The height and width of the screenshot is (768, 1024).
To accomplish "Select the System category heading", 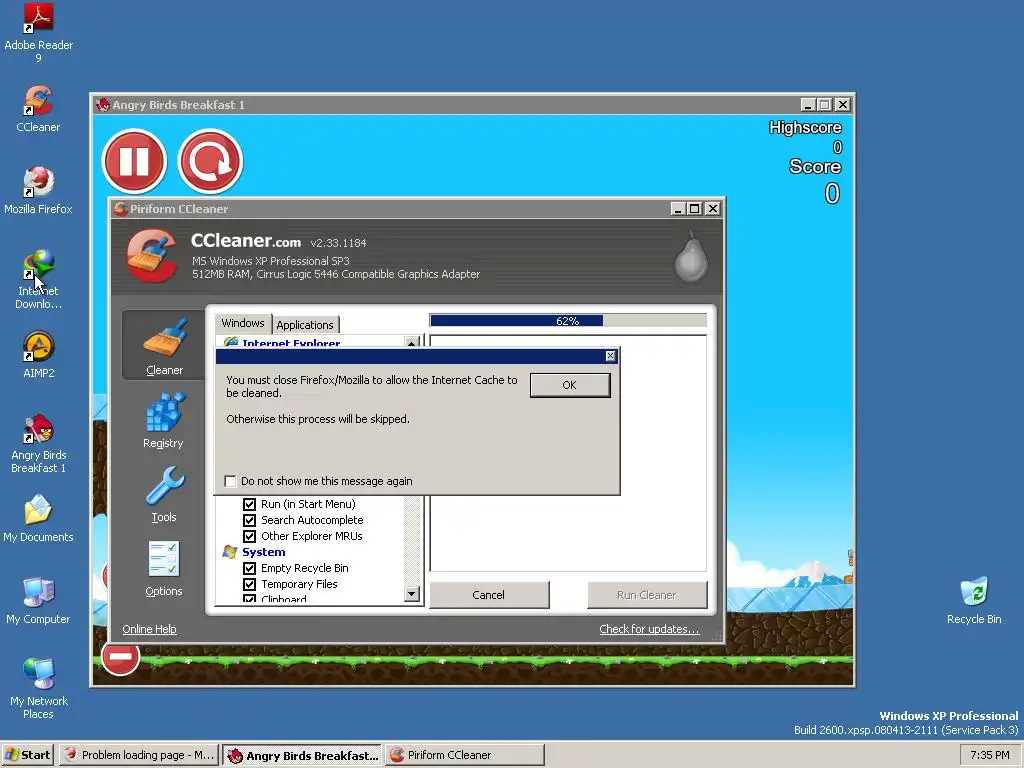I will point(264,552).
